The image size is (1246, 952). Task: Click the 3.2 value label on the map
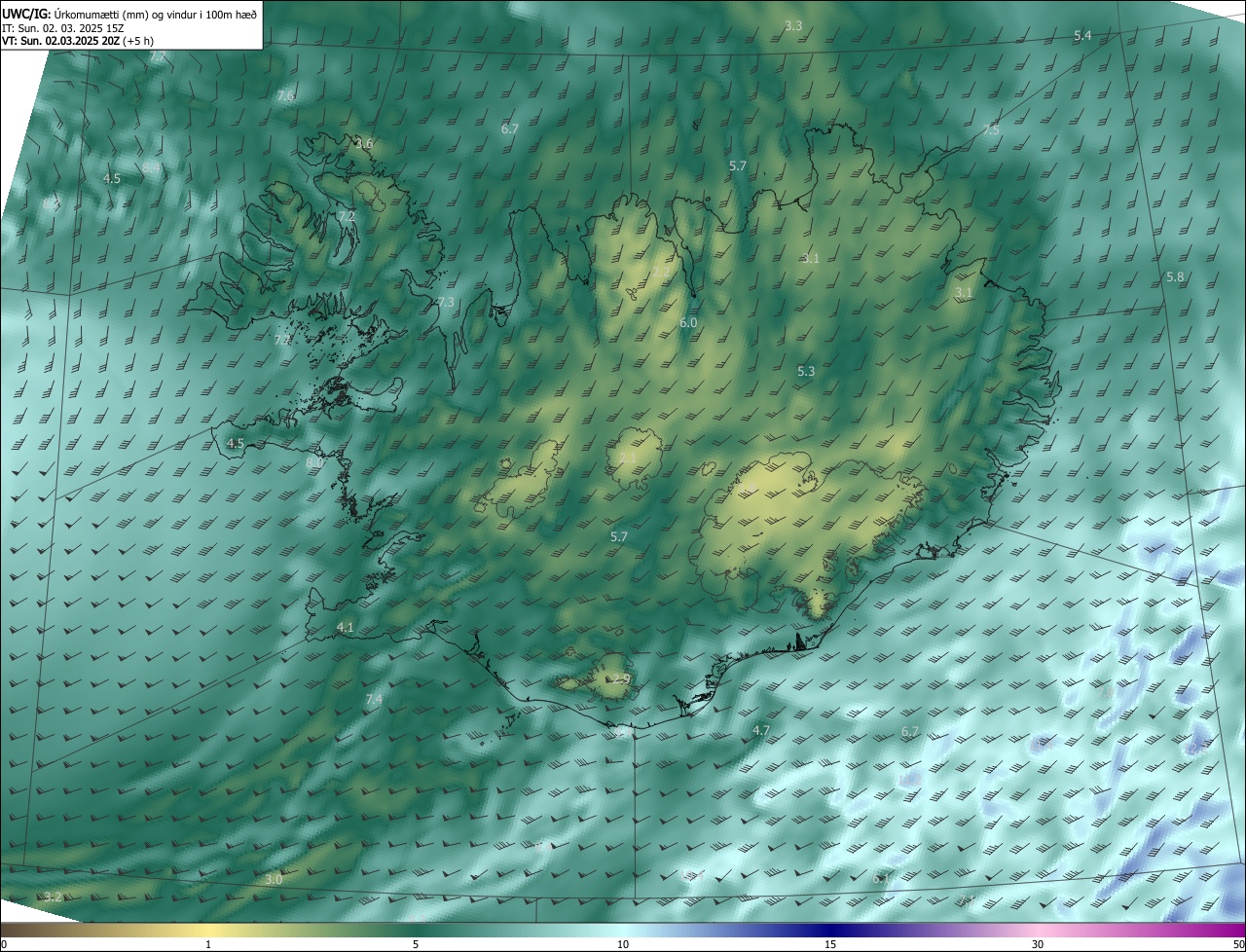click(54, 897)
